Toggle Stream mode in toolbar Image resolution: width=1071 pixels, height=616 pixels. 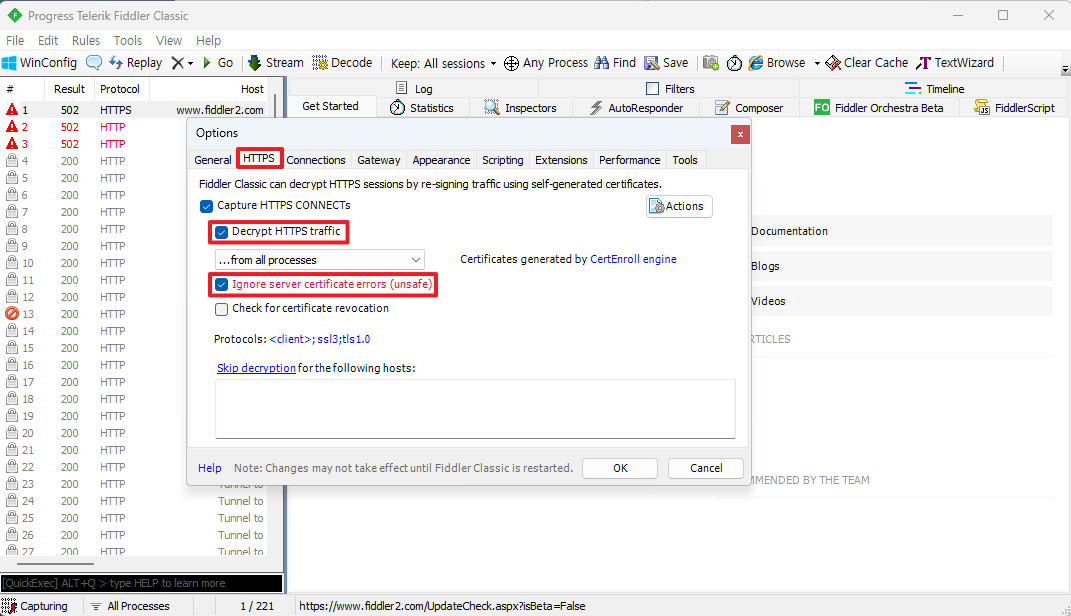tap(275, 63)
